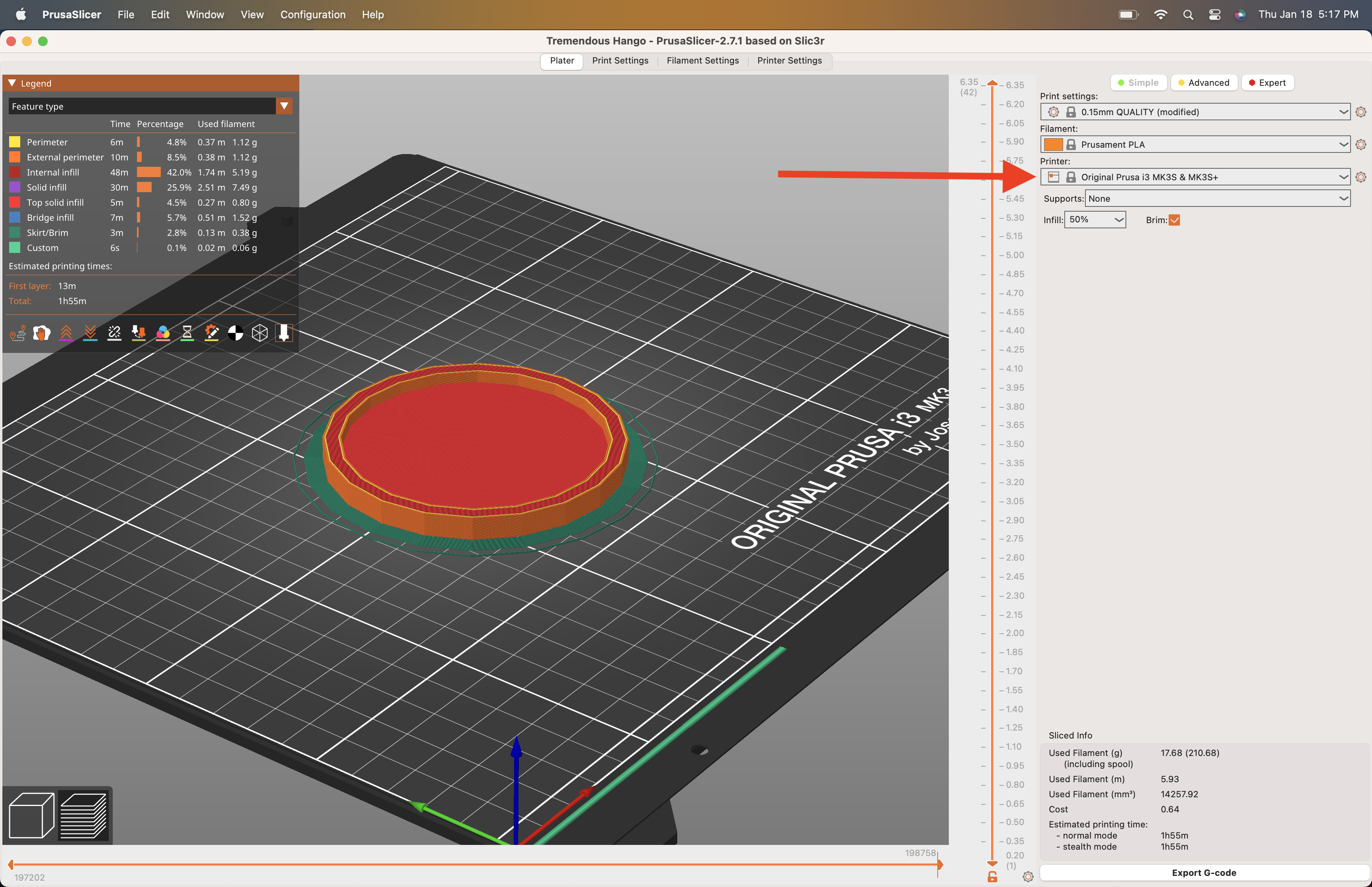The image size is (1372, 887).
Task: Toggle Seams broken-link icon
Action: tap(115, 333)
